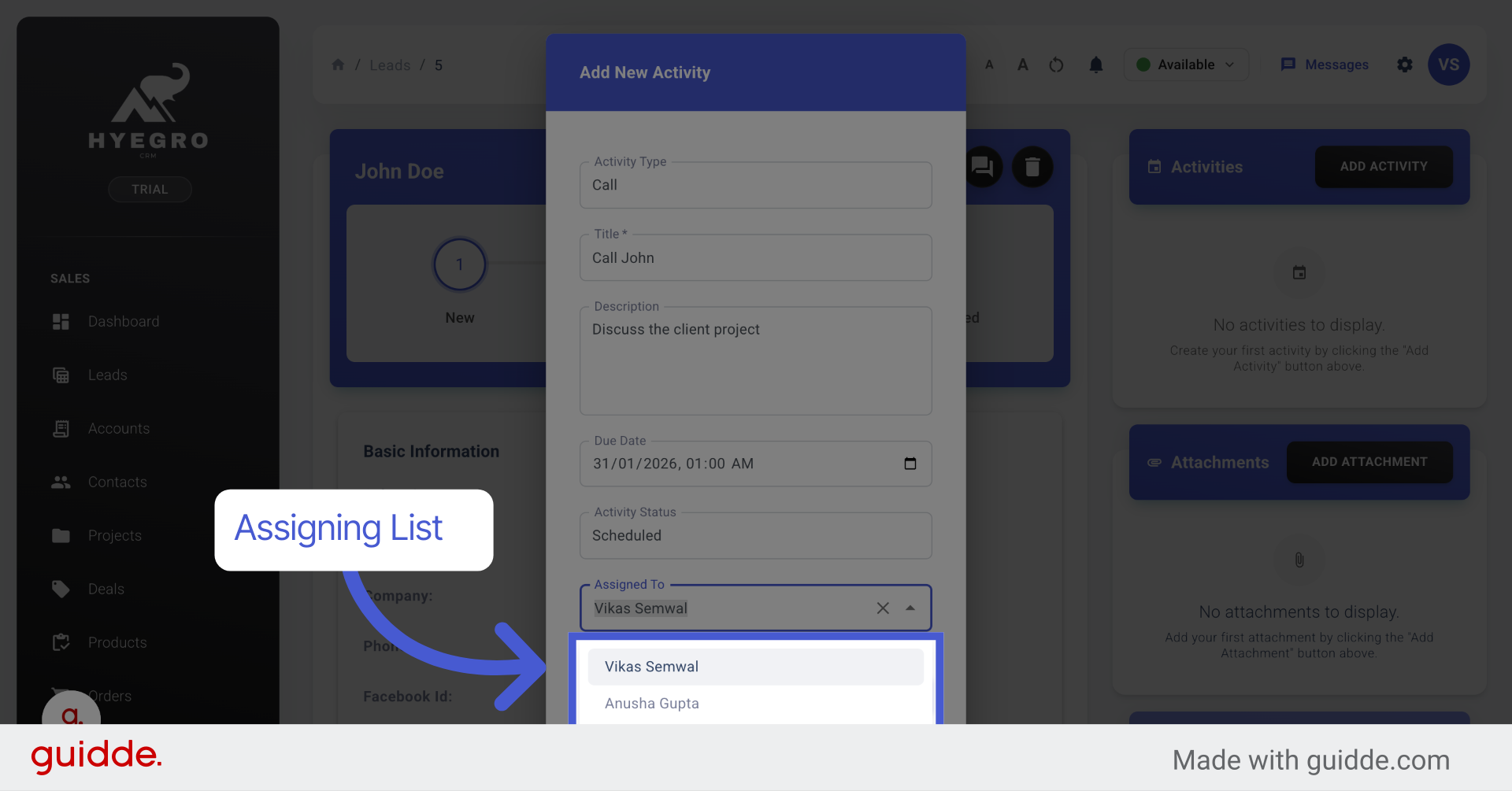The height and width of the screenshot is (791, 1512).
Task: Delete the lead using the trash icon
Action: tap(1033, 167)
